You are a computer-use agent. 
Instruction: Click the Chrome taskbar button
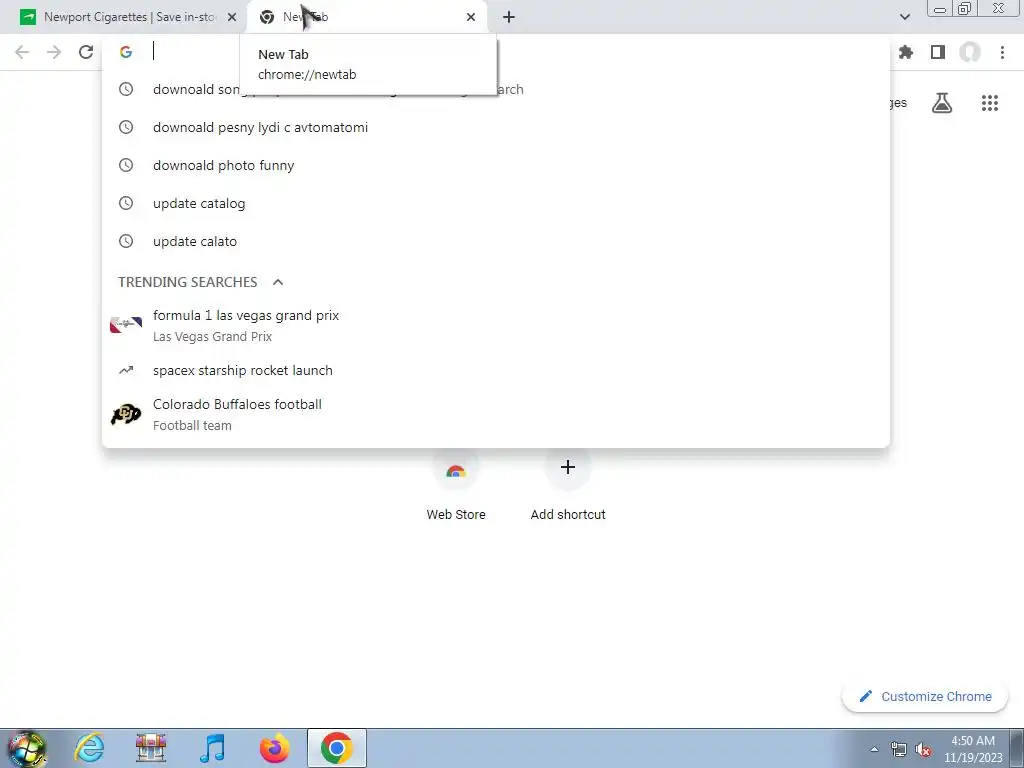click(x=336, y=748)
